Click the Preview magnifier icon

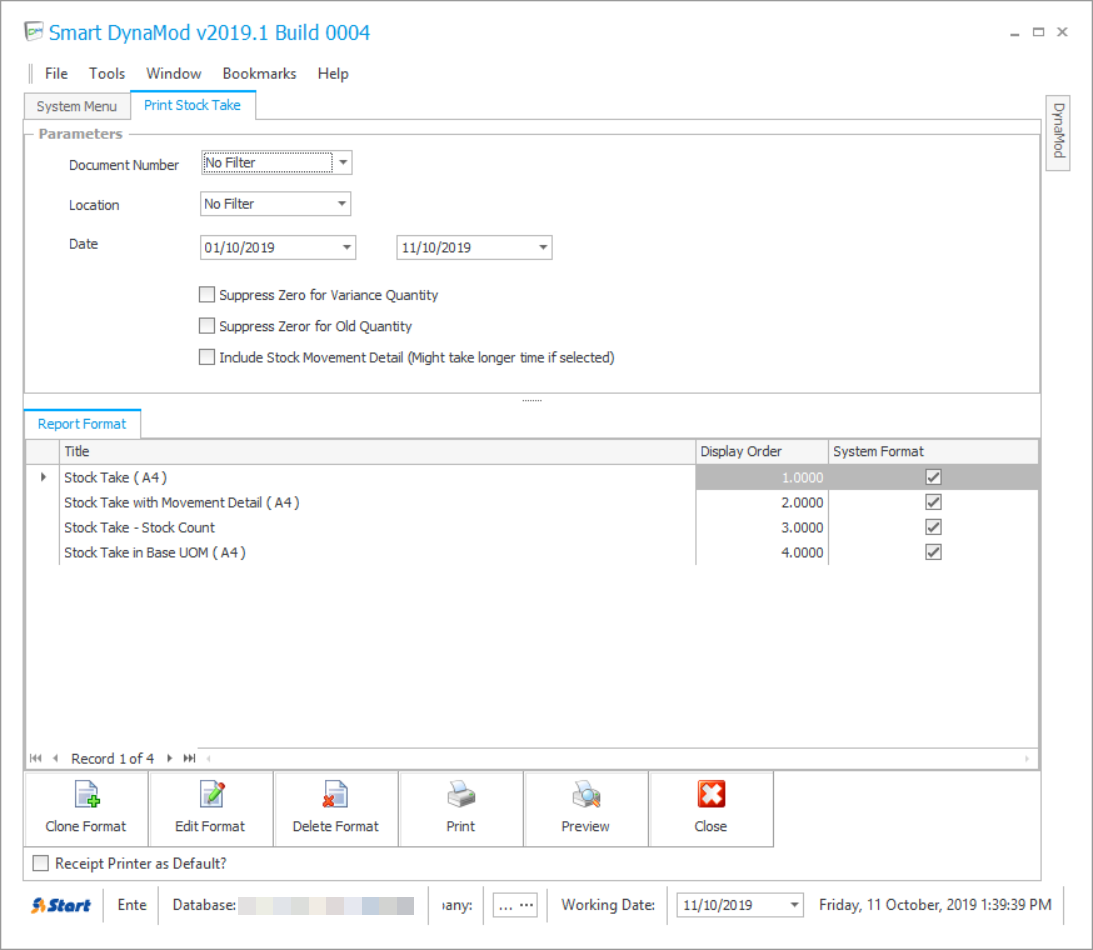pyautogui.click(x=586, y=795)
